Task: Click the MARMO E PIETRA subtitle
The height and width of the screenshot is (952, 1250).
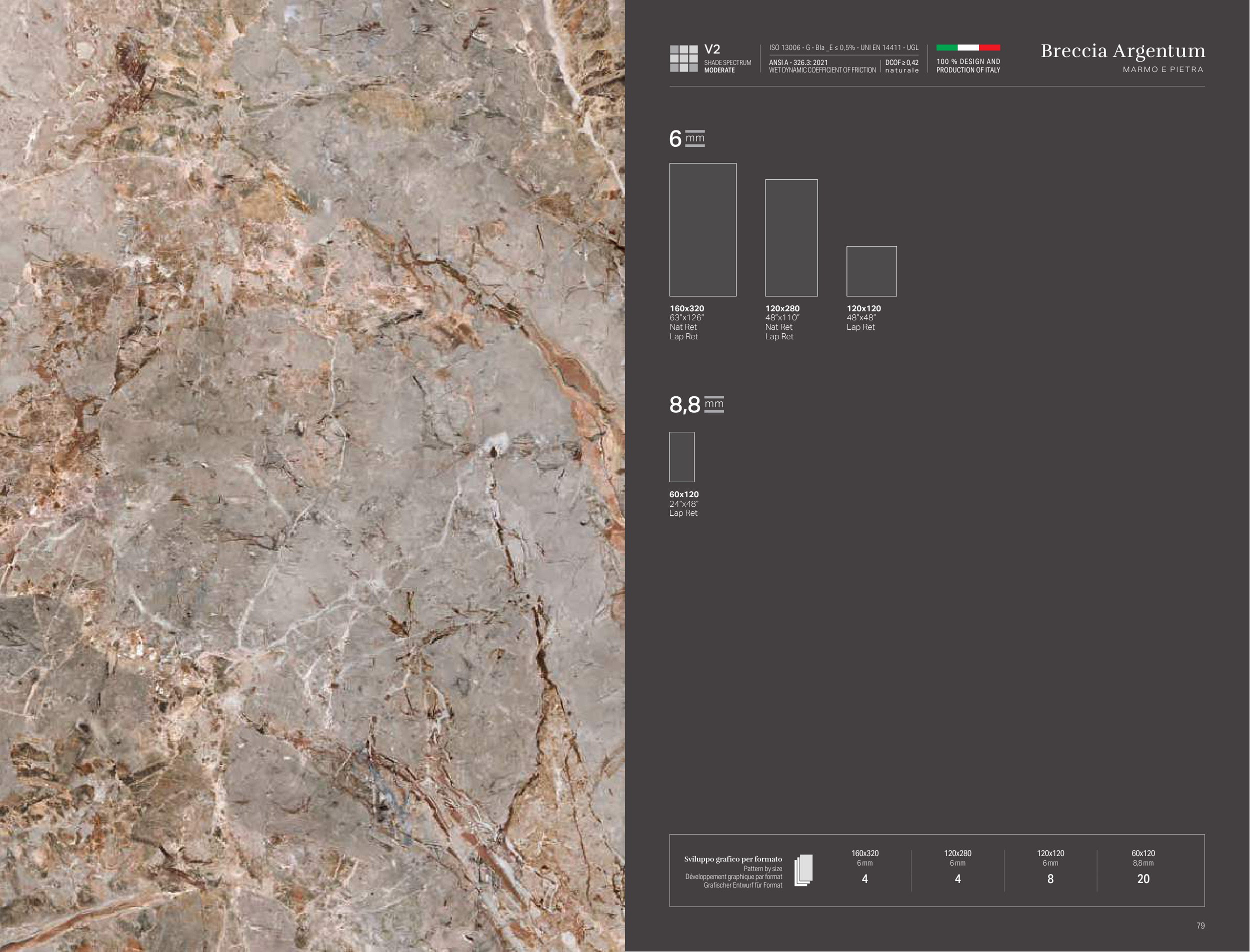Action: pos(1162,69)
